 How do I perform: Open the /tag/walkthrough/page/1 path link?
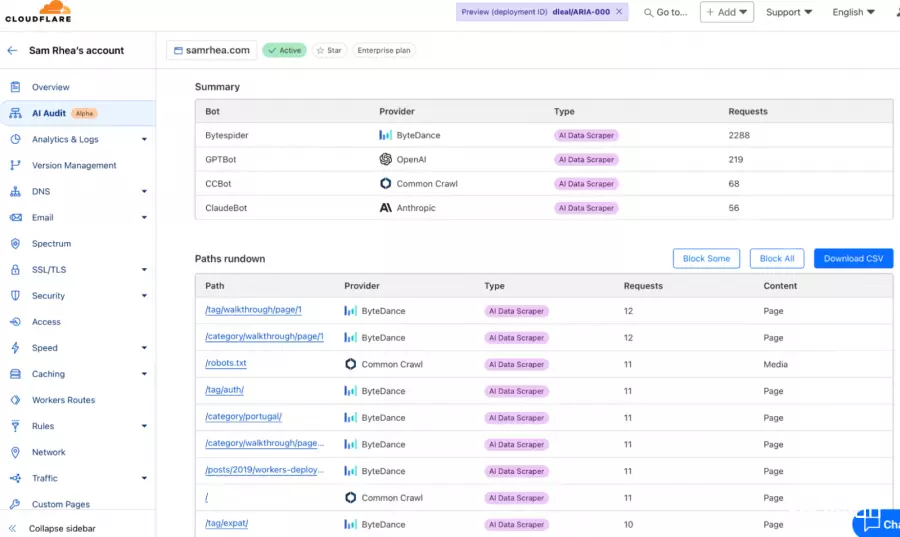[x=253, y=310]
